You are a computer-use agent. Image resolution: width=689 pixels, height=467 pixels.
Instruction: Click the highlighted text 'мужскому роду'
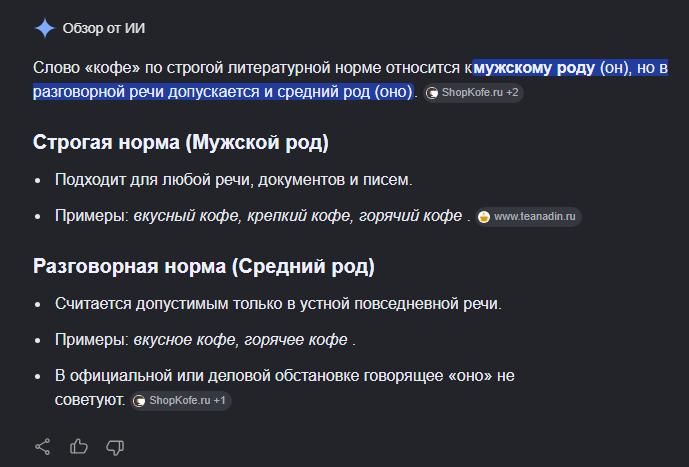click(x=534, y=68)
